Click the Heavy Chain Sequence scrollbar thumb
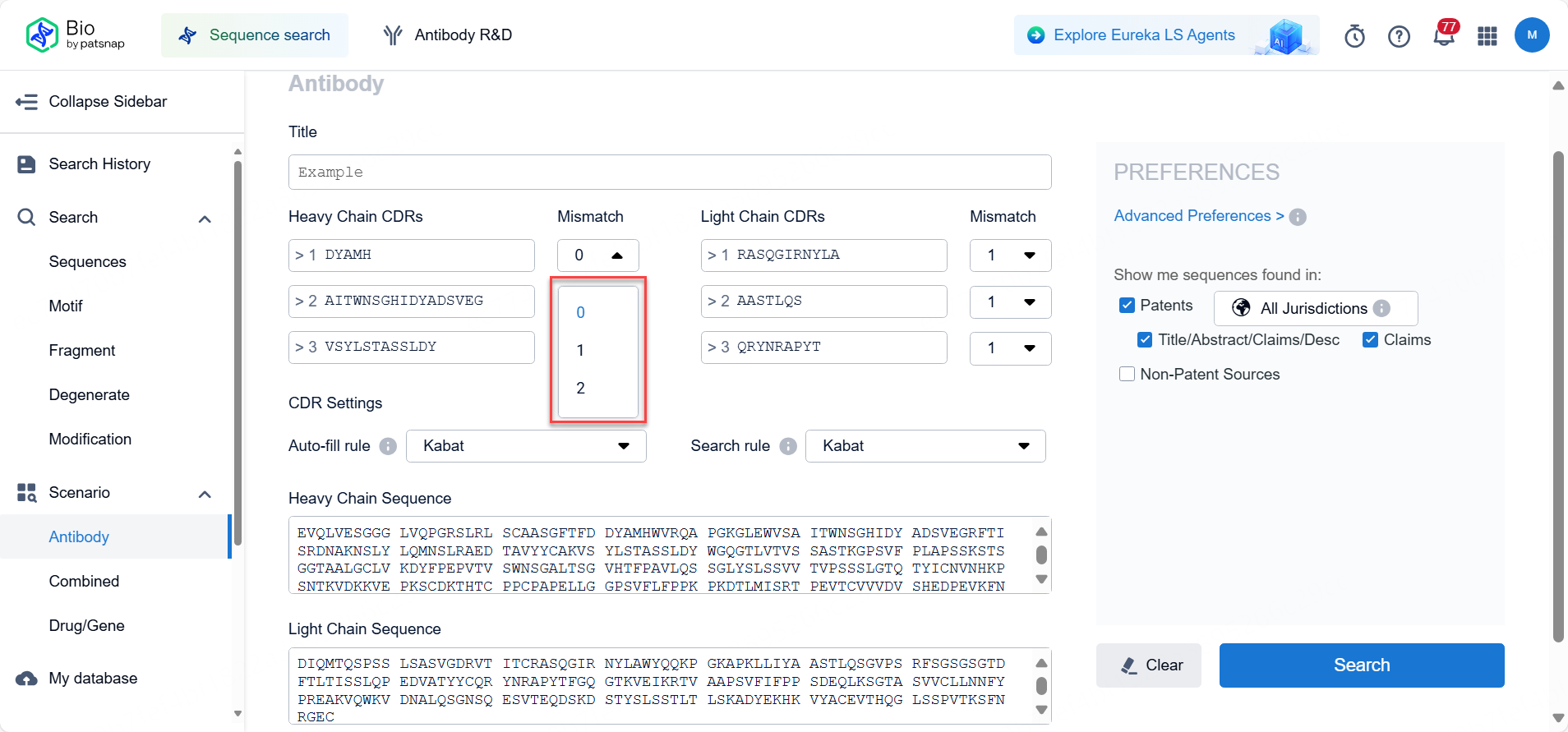1568x732 pixels. coord(1041,555)
